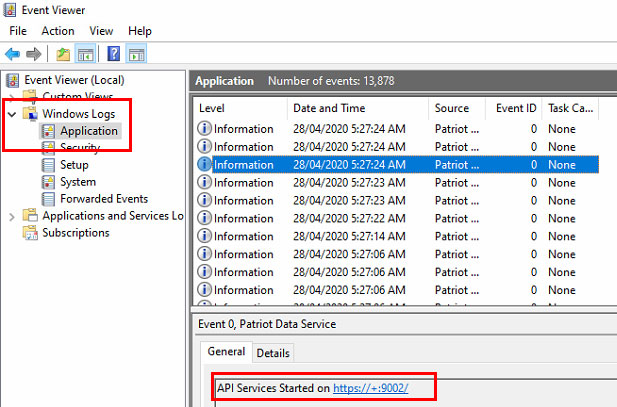Open the Help question mark toolbar icon

coord(114,54)
